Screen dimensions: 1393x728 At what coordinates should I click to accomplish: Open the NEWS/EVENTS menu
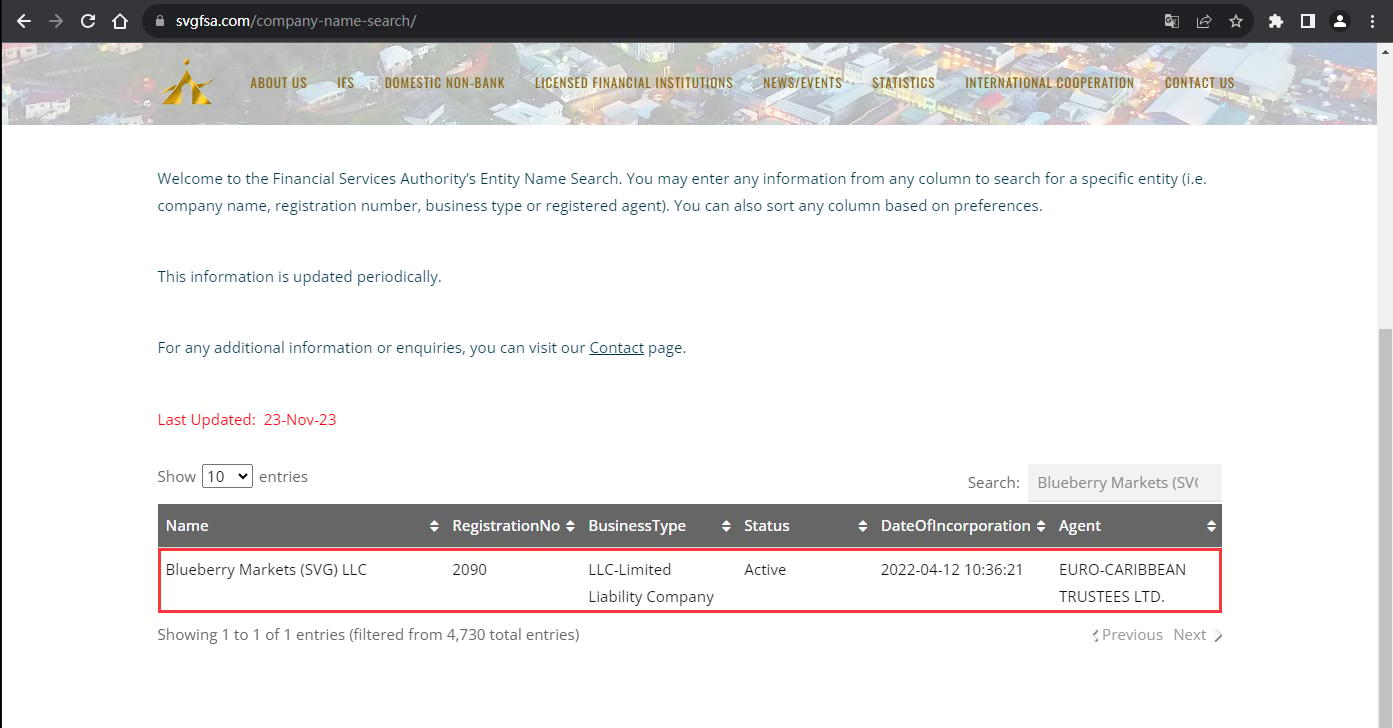pyautogui.click(x=802, y=83)
